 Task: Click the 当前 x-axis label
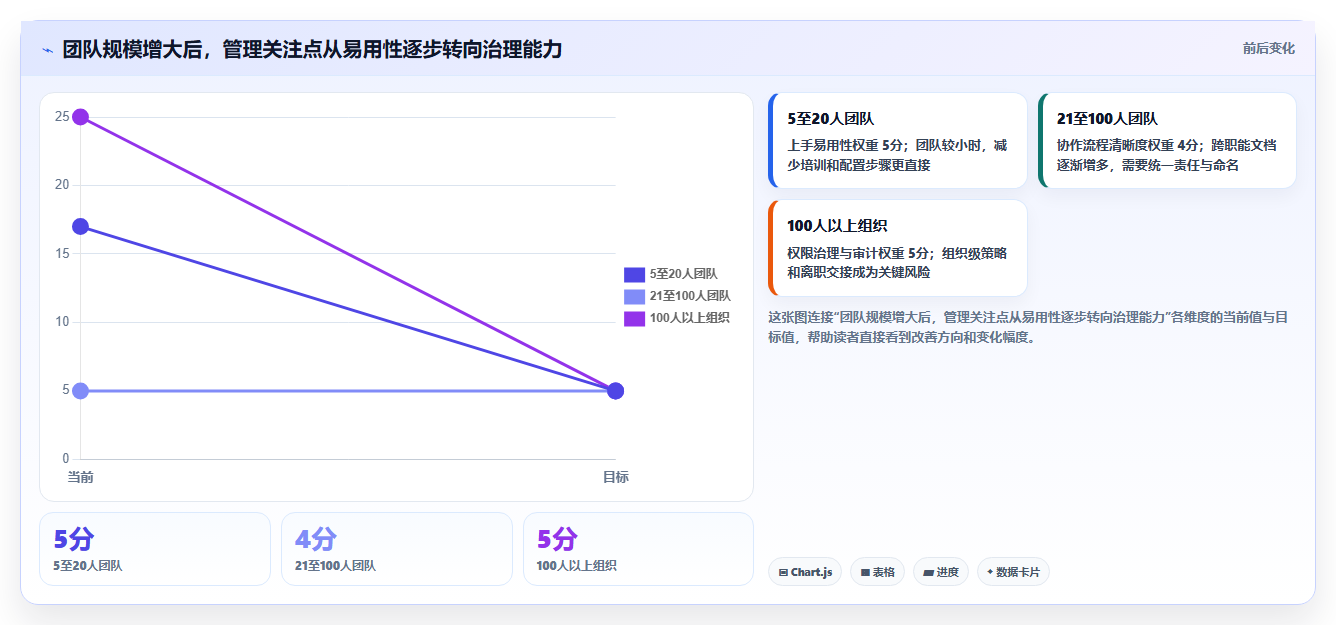pyautogui.click(x=81, y=478)
